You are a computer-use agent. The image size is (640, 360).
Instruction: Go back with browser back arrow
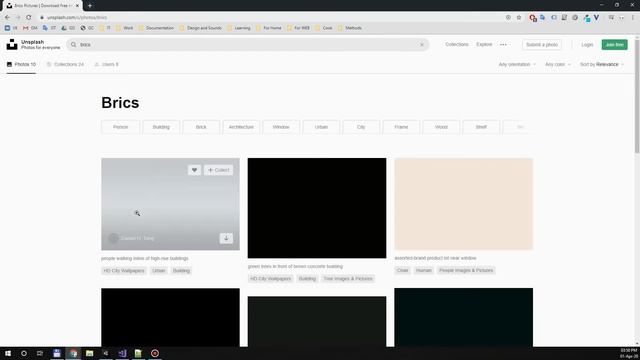[7, 17]
